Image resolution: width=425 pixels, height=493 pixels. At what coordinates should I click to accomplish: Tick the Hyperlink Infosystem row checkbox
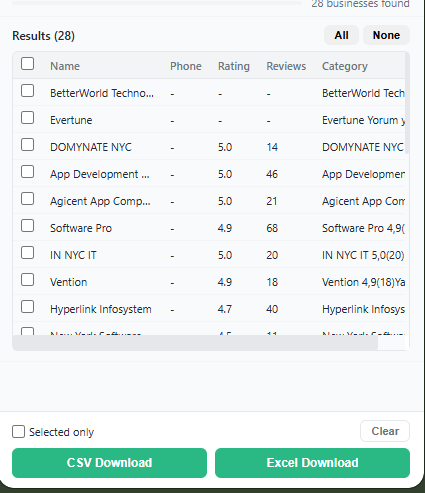pyautogui.click(x=27, y=307)
